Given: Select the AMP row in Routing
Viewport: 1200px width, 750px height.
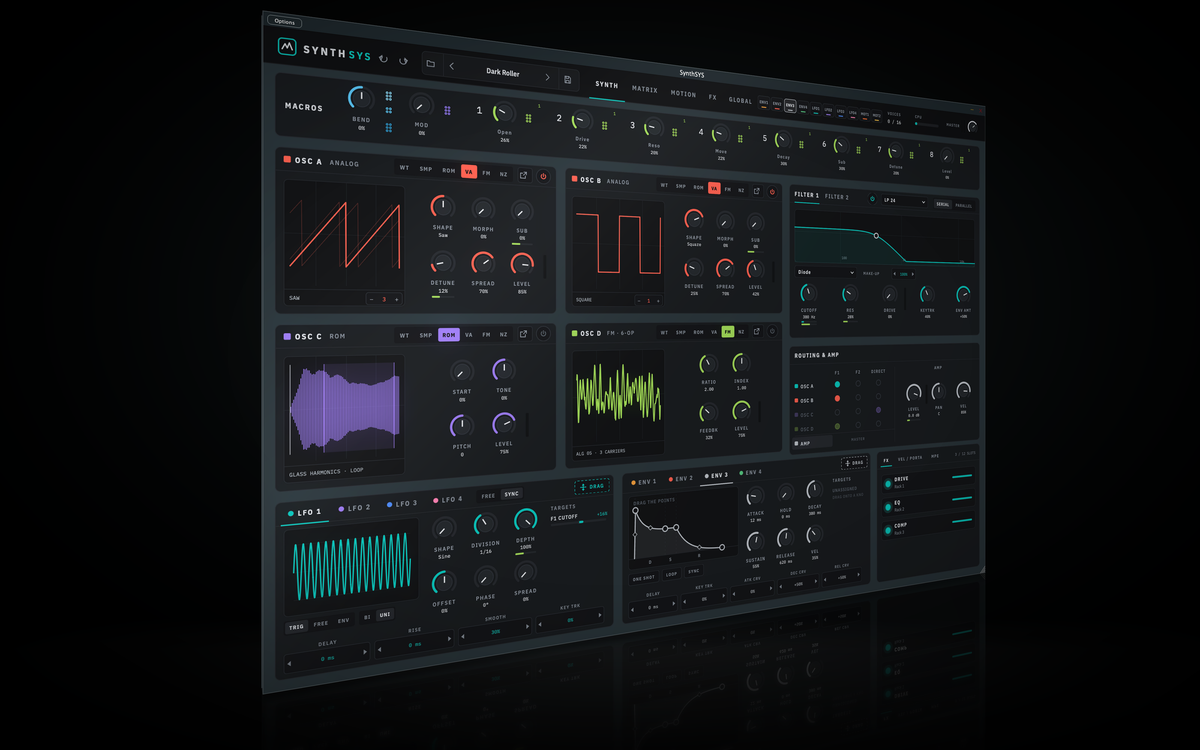Looking at the screenshot, I should (814, 442).
